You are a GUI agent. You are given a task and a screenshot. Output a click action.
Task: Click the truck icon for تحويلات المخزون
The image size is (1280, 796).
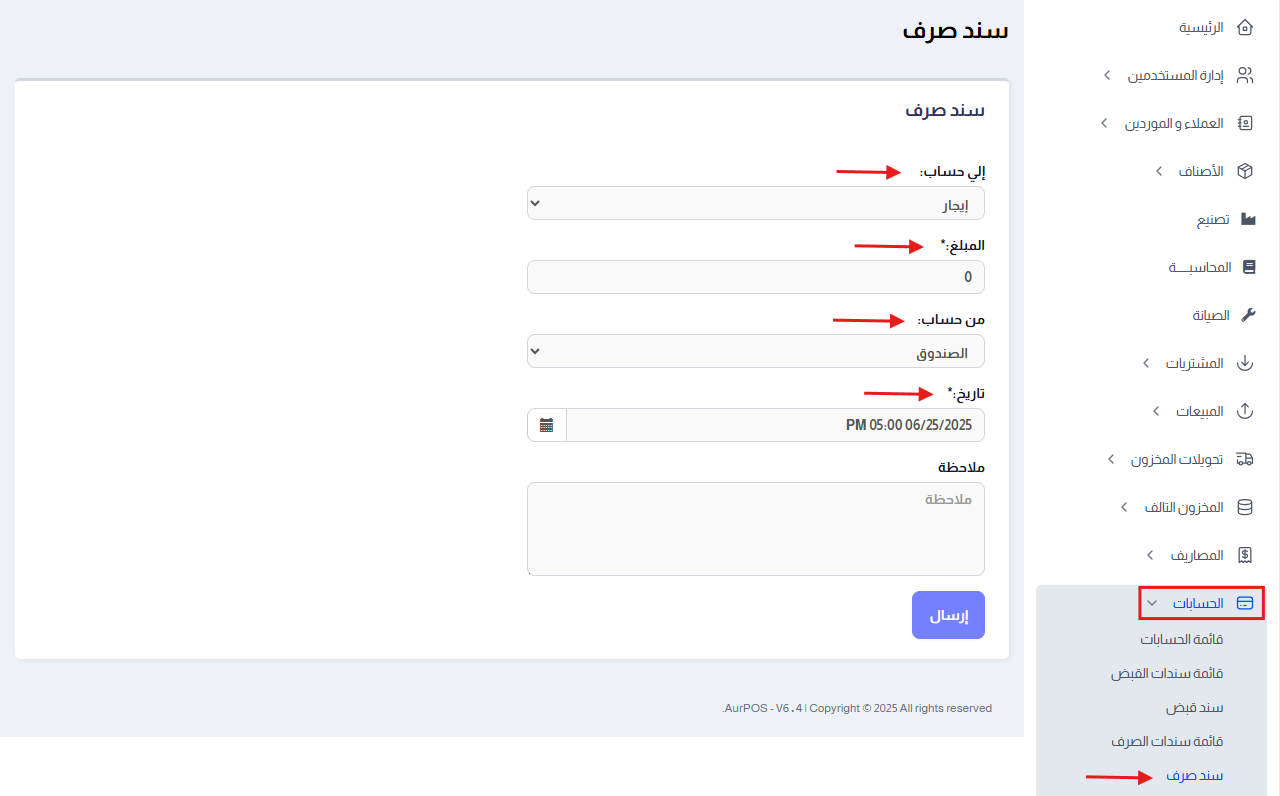tap(1245, 459)
